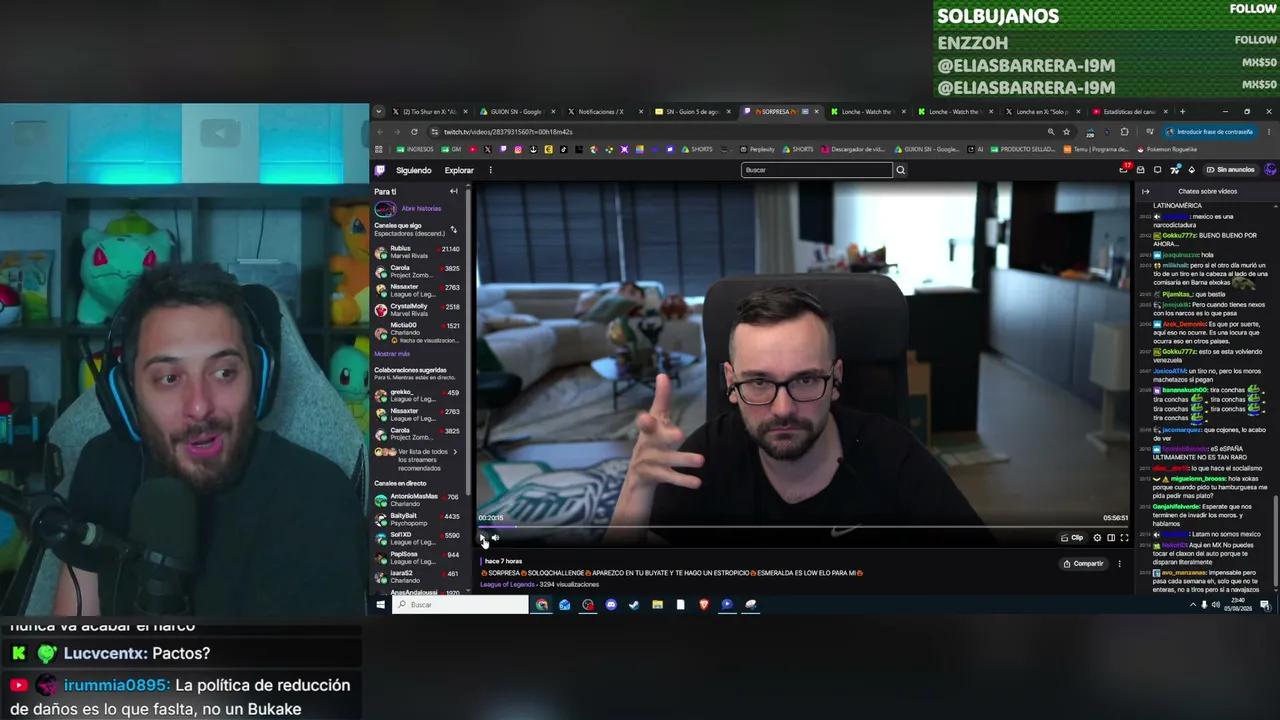Collapse the video chat panel arrow
The image size is (1280, 720).
coord(1145,191)
